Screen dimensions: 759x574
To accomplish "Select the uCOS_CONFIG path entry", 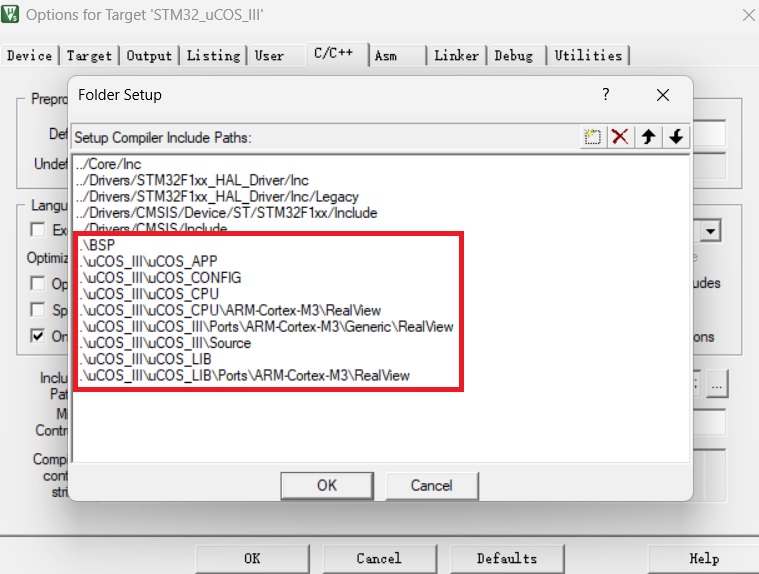I will 160,278.
